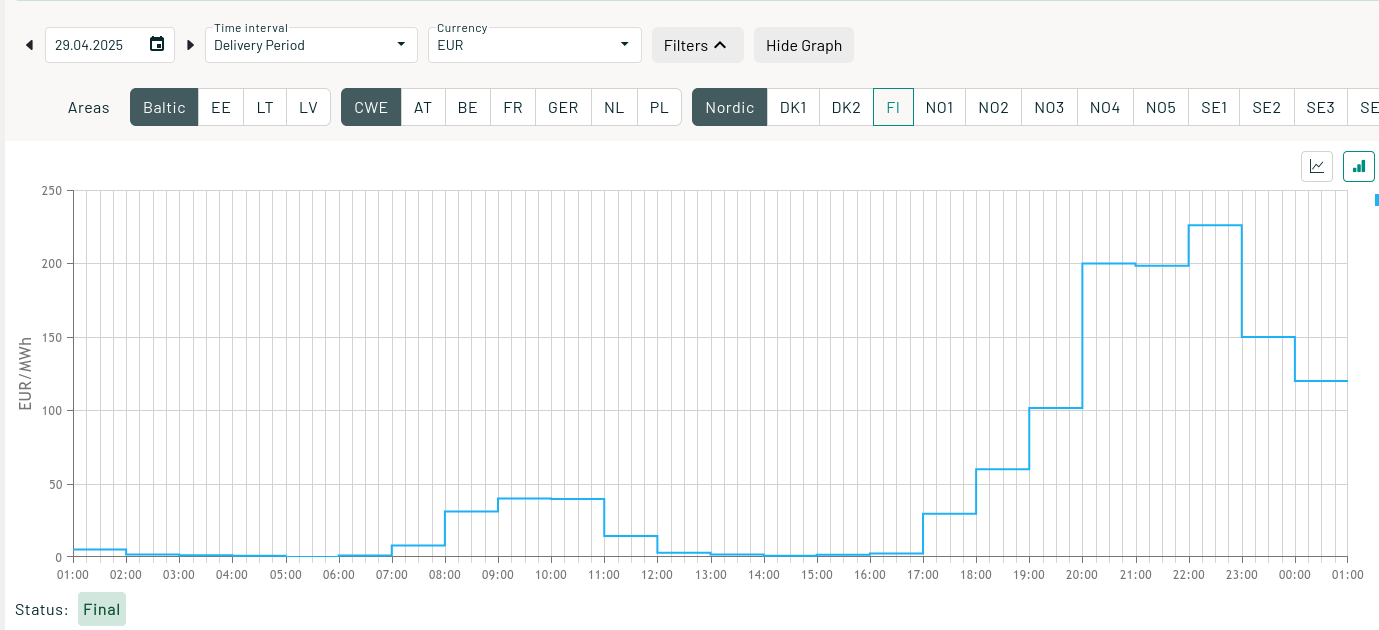Click the Final status badge
Screen dimensions: 1379x630
(x=102, y=609)
